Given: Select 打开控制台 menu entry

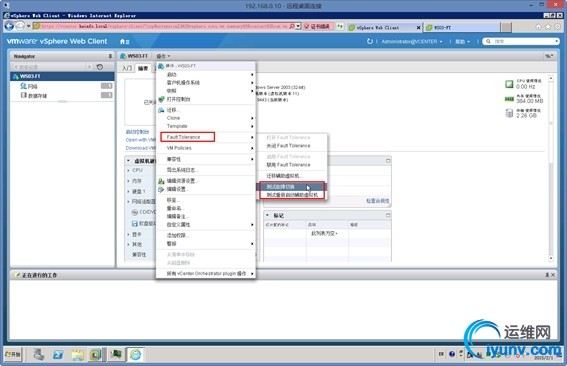Looking at the screenshot, I should coord(206,99).
